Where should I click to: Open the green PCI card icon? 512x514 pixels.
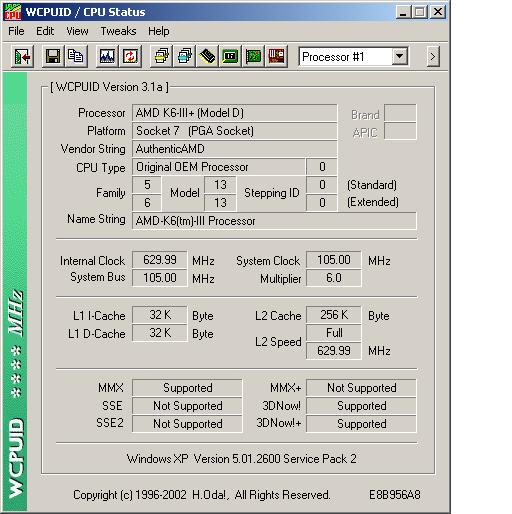[253, 56]
